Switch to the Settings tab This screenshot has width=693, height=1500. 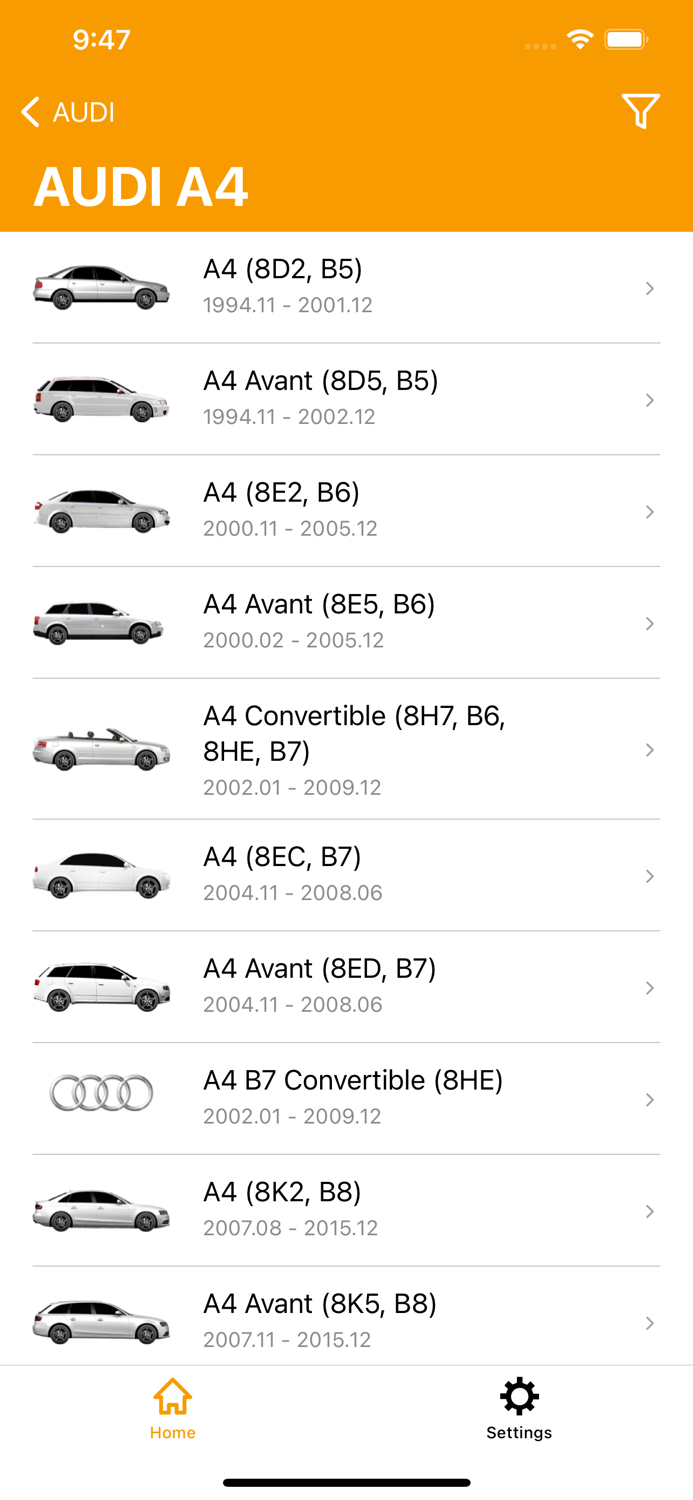519,1408
